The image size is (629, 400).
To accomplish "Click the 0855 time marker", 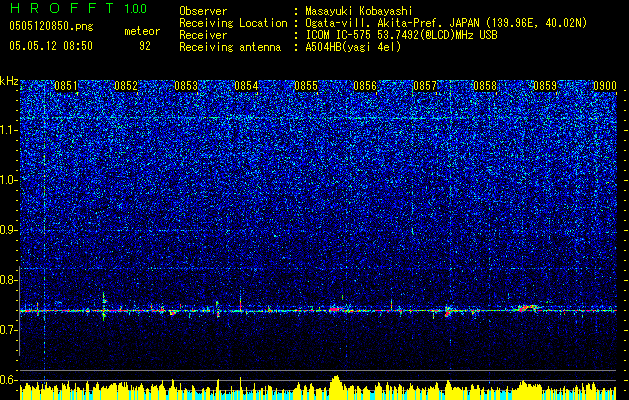I will 306,86.
